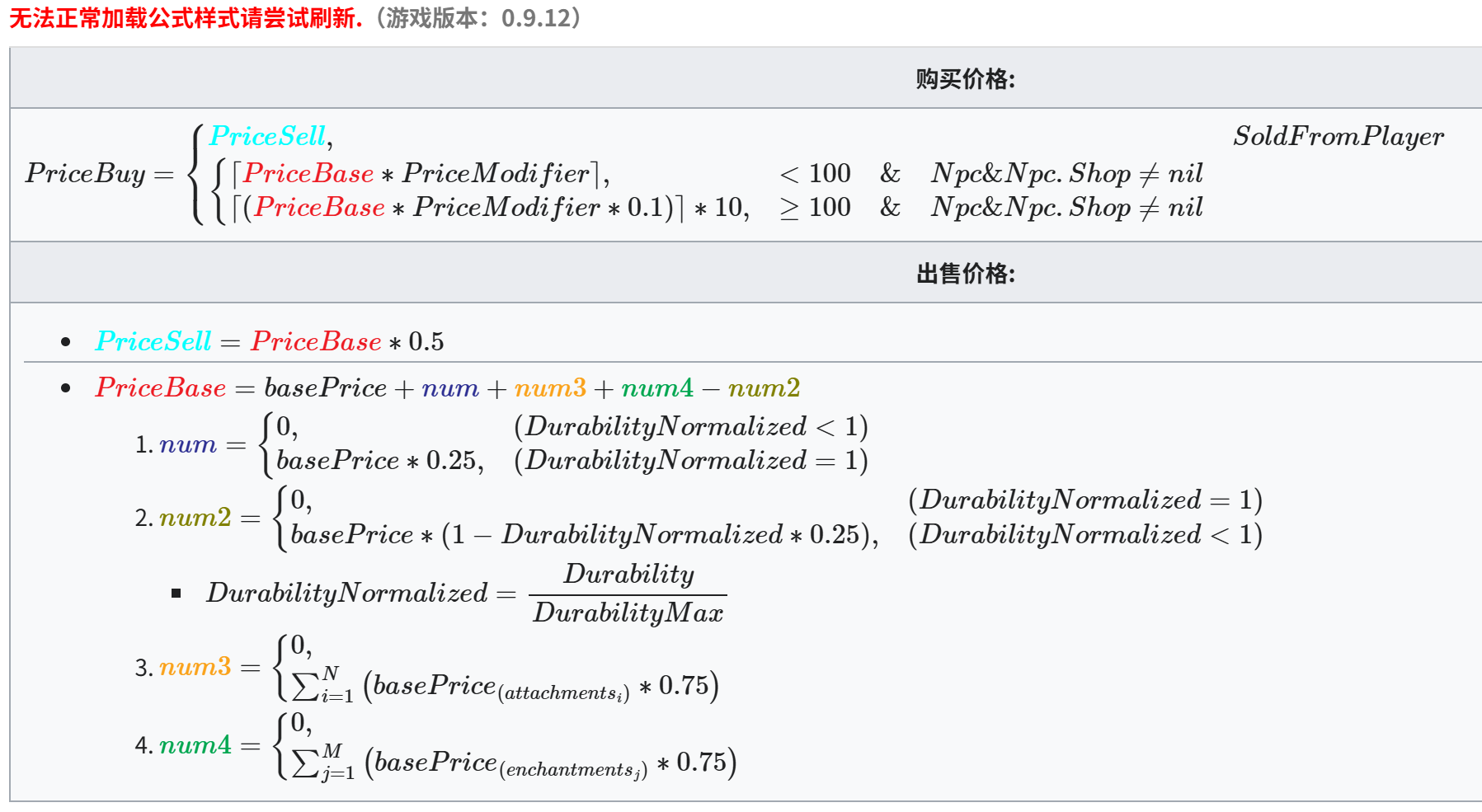The height and width of the screenshot is (812, 1482).
Task: Select the 出售价格 section header
Action: click(965, 274)
